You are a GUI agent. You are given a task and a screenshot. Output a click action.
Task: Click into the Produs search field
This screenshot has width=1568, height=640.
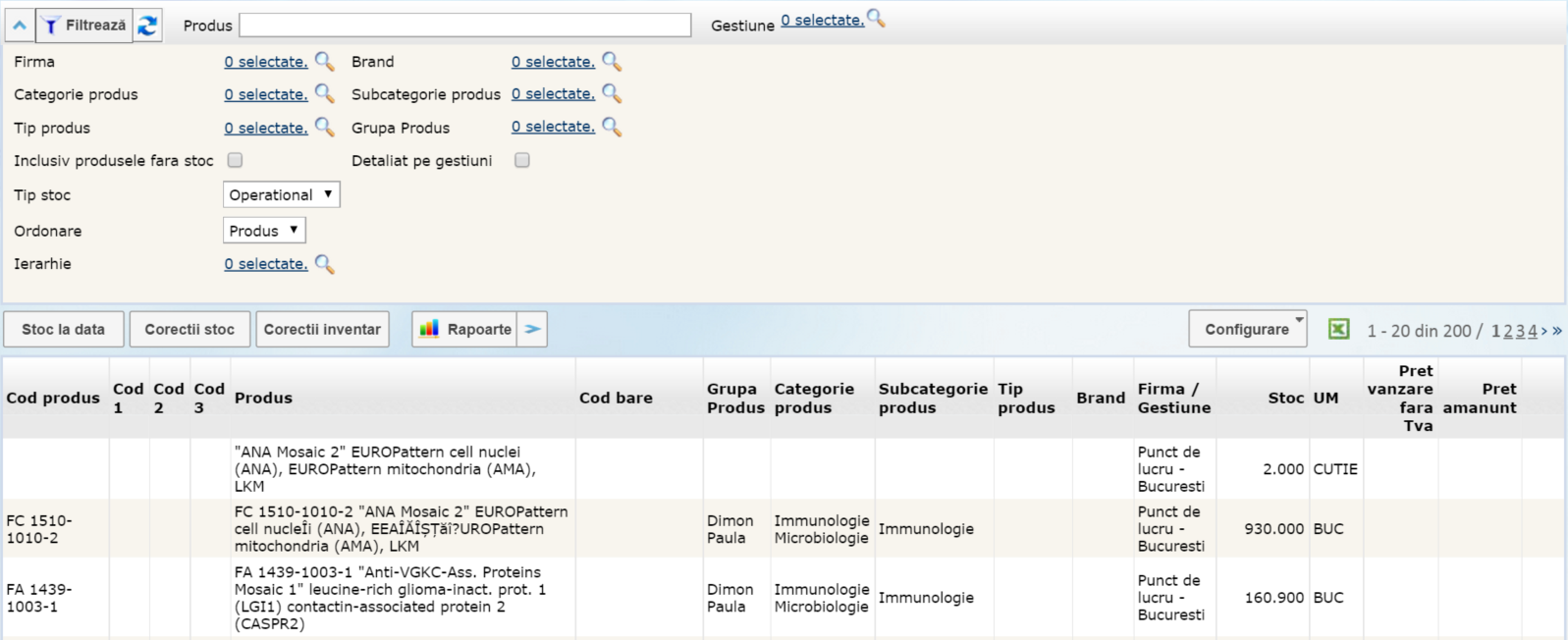point(464,26)
